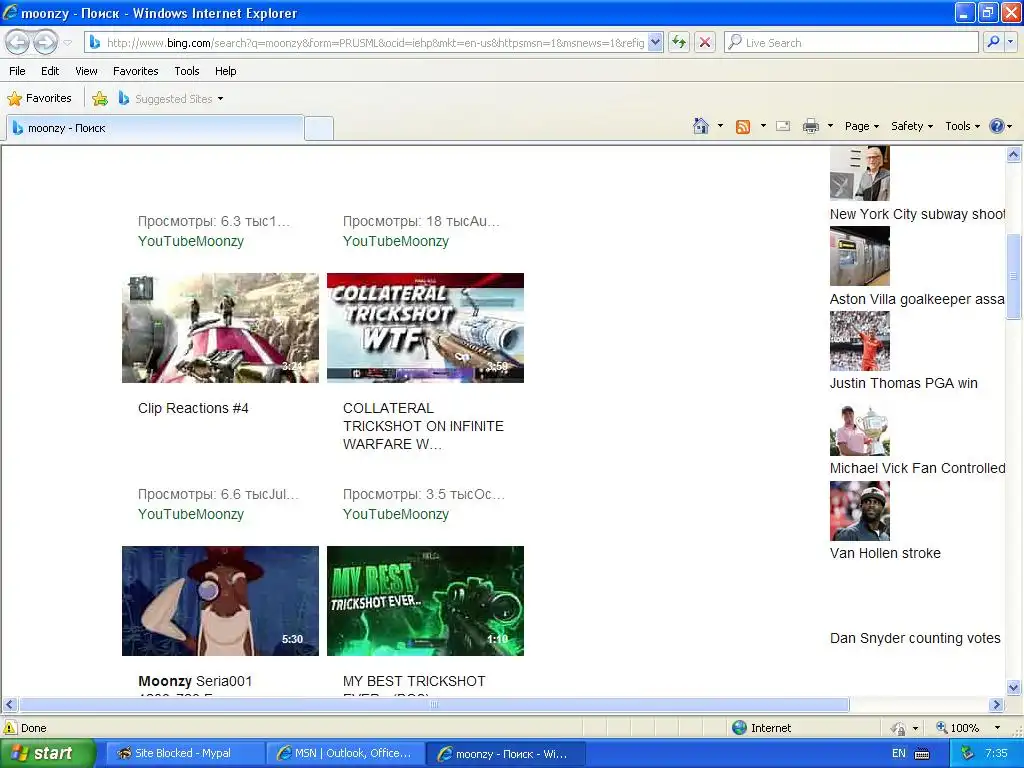Open Moonzy Seria001 cartoon thumbnail

click(221, 601)
